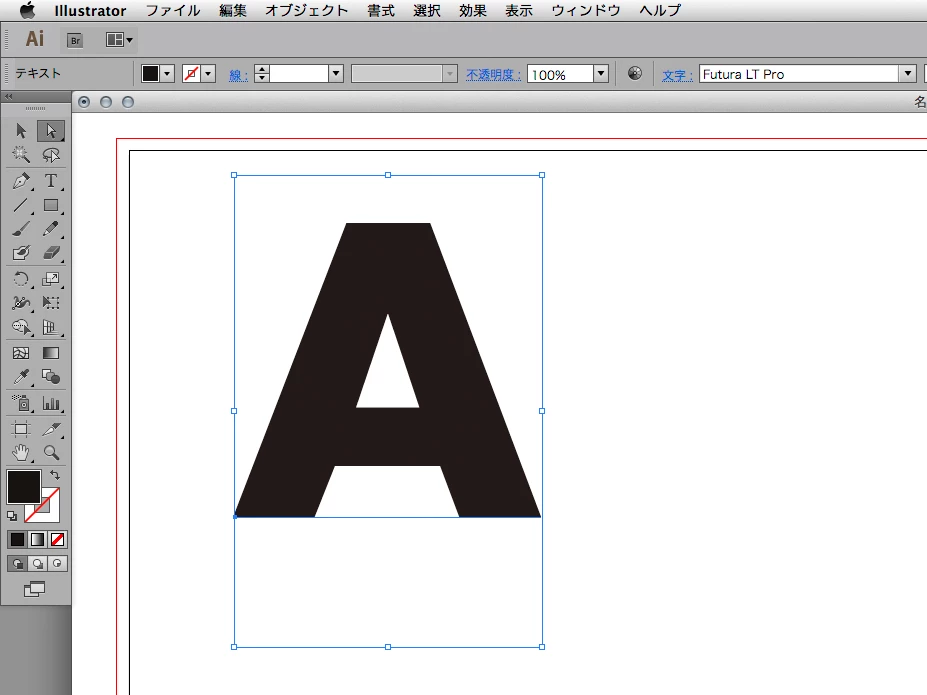Select the Blob Brush tool
Screen dimensions: 927x695
point(21,254)
